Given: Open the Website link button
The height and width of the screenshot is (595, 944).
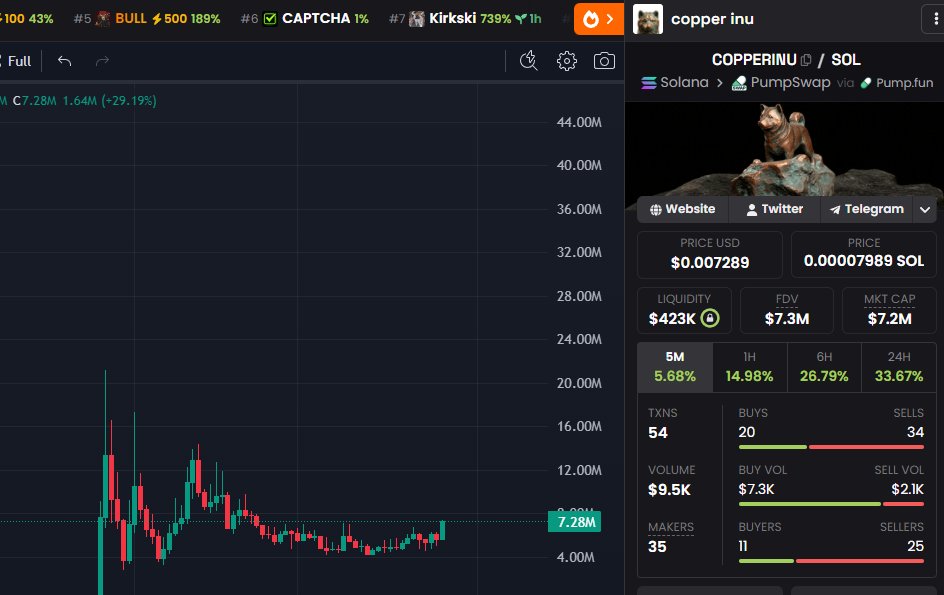Looking at the screenshot, I should pyautogui.click(x=683, y=209).
